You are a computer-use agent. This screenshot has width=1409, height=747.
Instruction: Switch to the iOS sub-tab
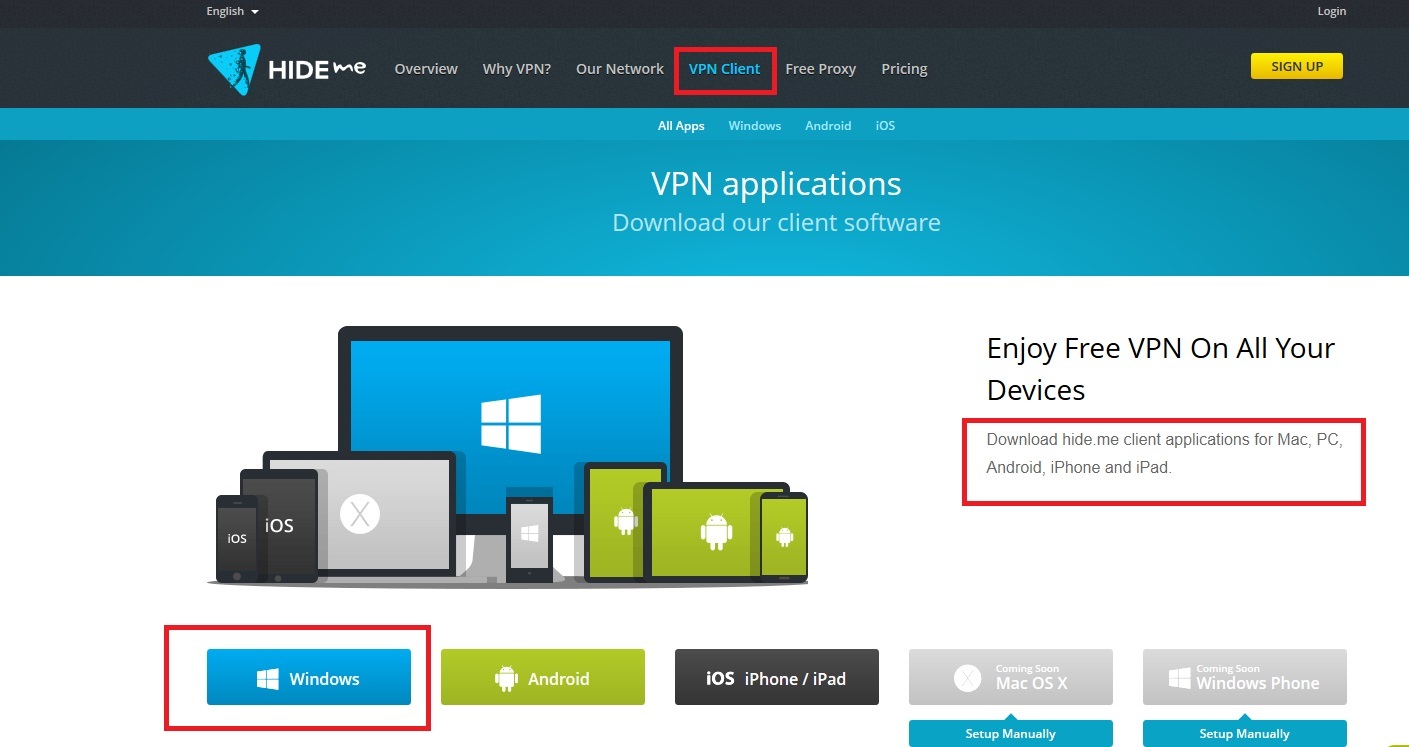click(x=885, y=126)
